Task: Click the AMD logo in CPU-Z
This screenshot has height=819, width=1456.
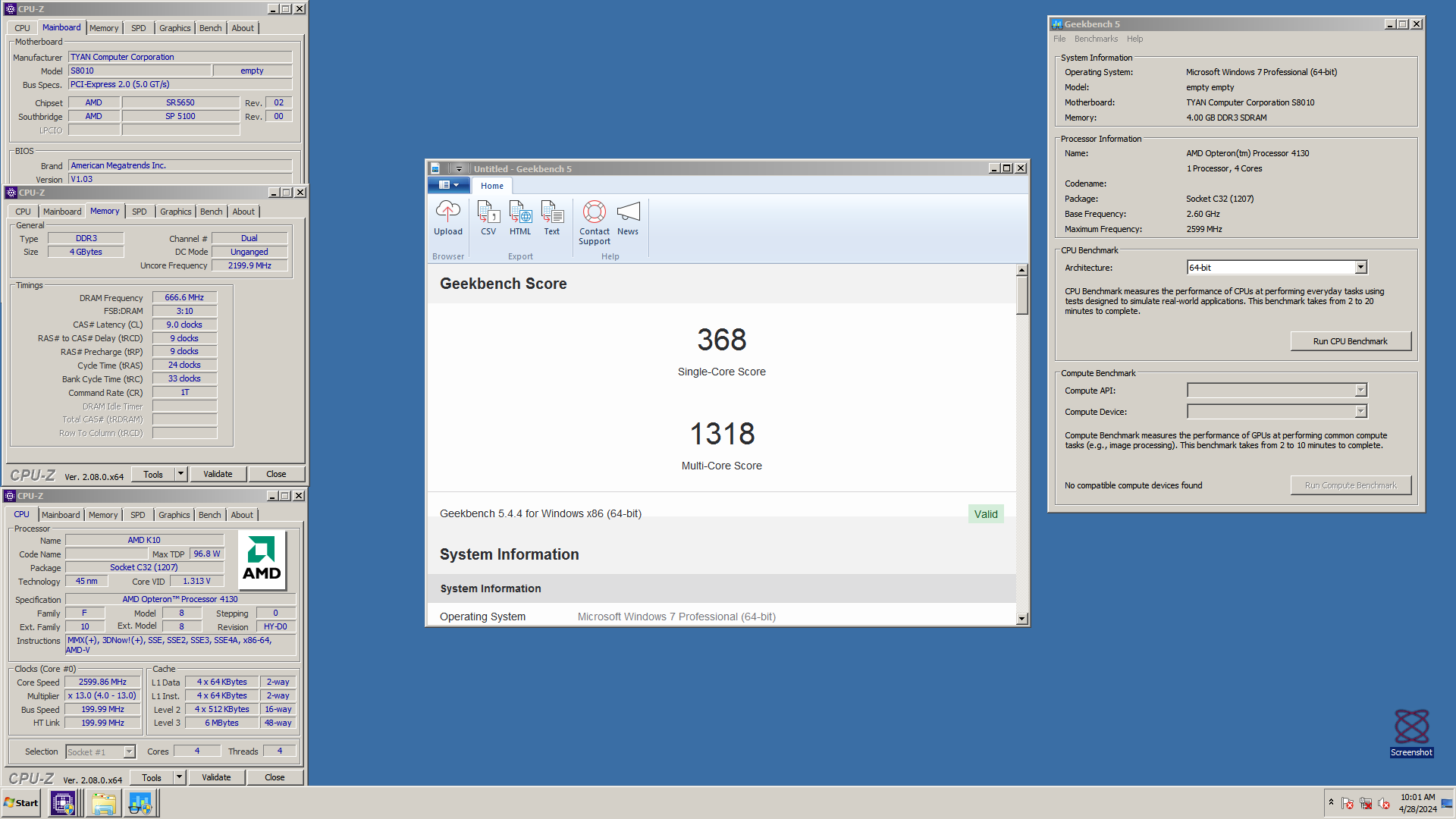Action: [x=262, y=560]
